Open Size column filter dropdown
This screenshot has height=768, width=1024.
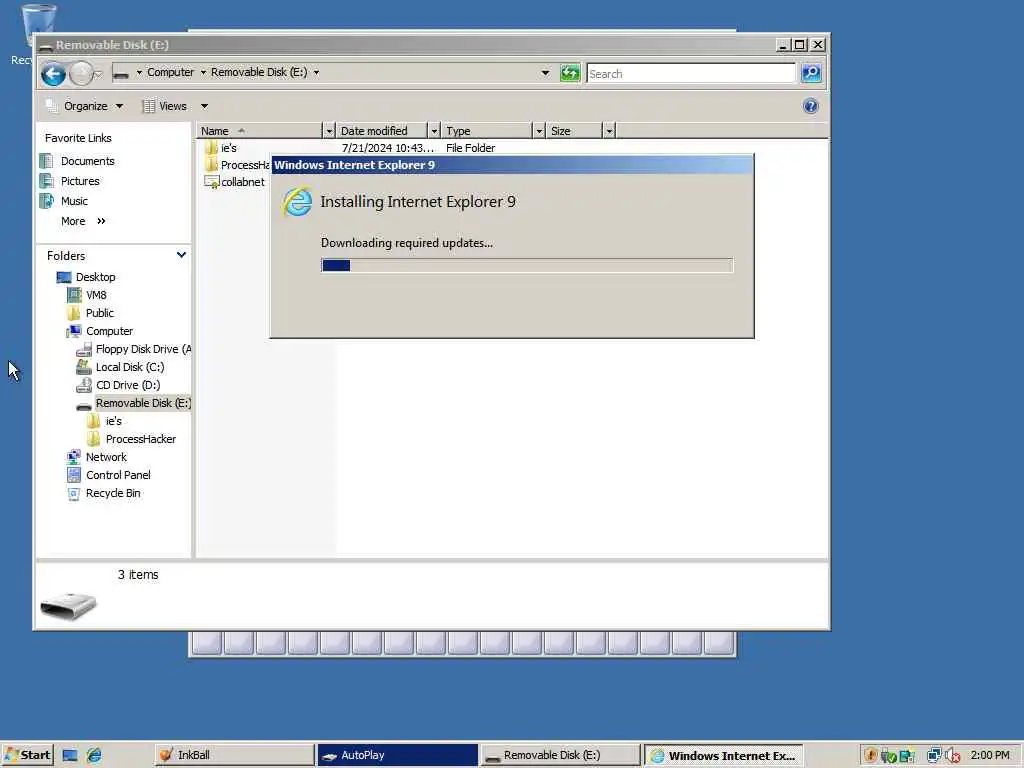click(x=609, y=131)
